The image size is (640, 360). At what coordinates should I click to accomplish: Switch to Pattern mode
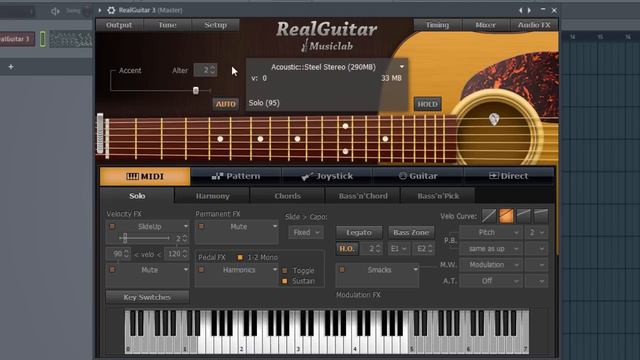236,176
